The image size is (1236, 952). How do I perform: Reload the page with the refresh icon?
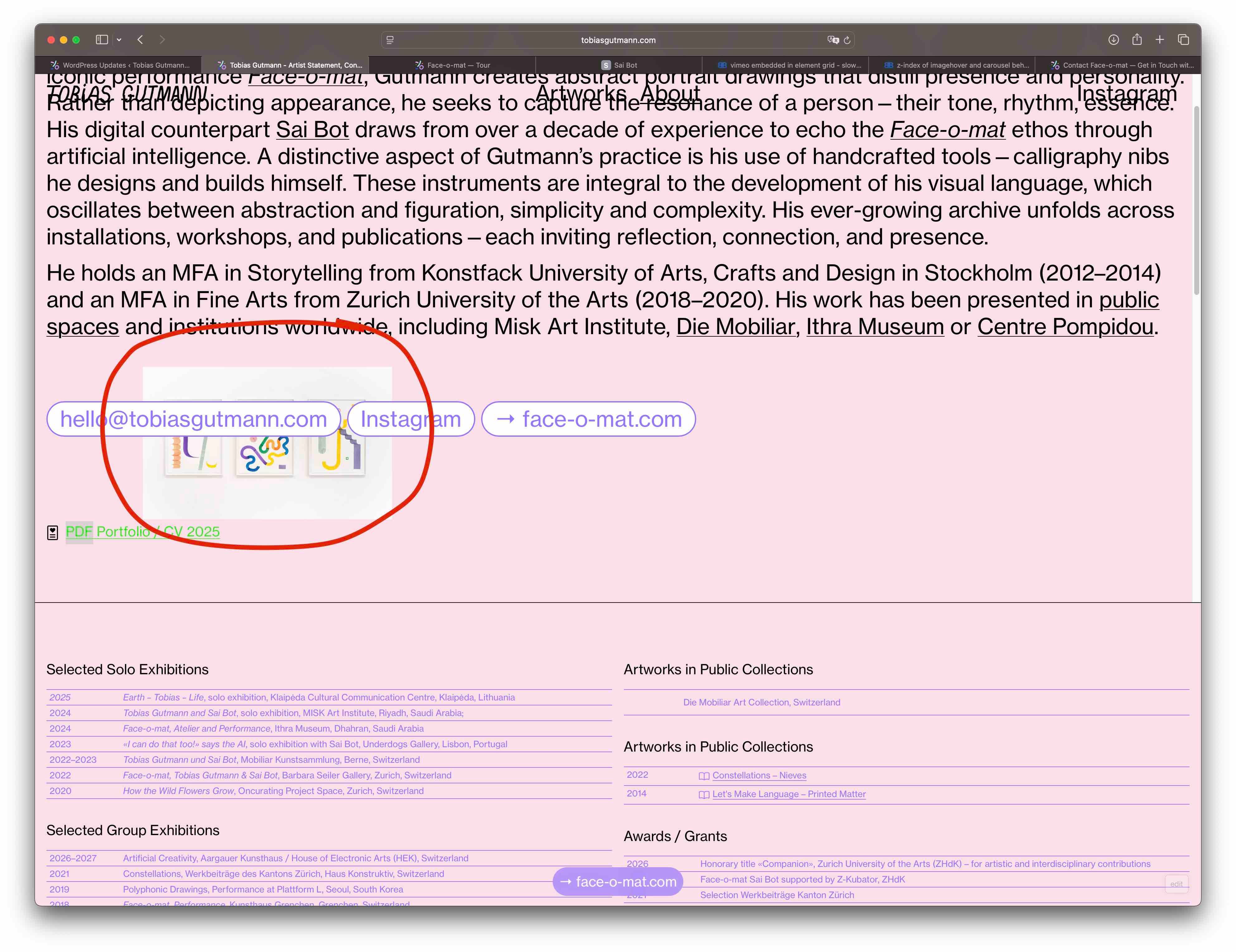click(847, 40)
